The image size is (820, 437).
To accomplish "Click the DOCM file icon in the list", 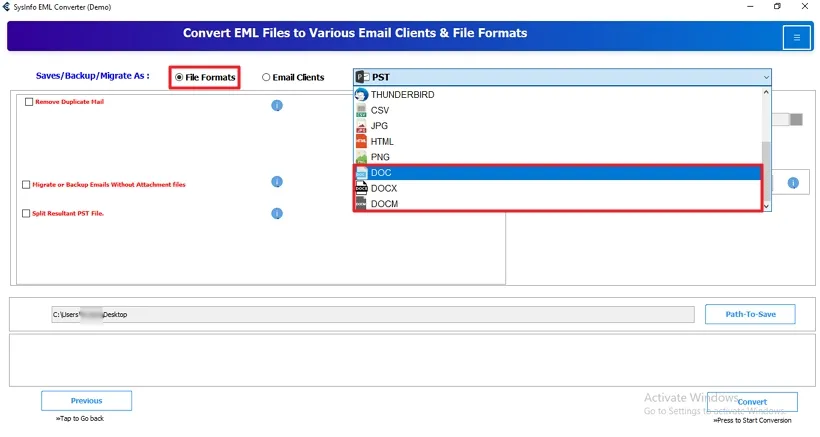I will (x=361, y=203).
